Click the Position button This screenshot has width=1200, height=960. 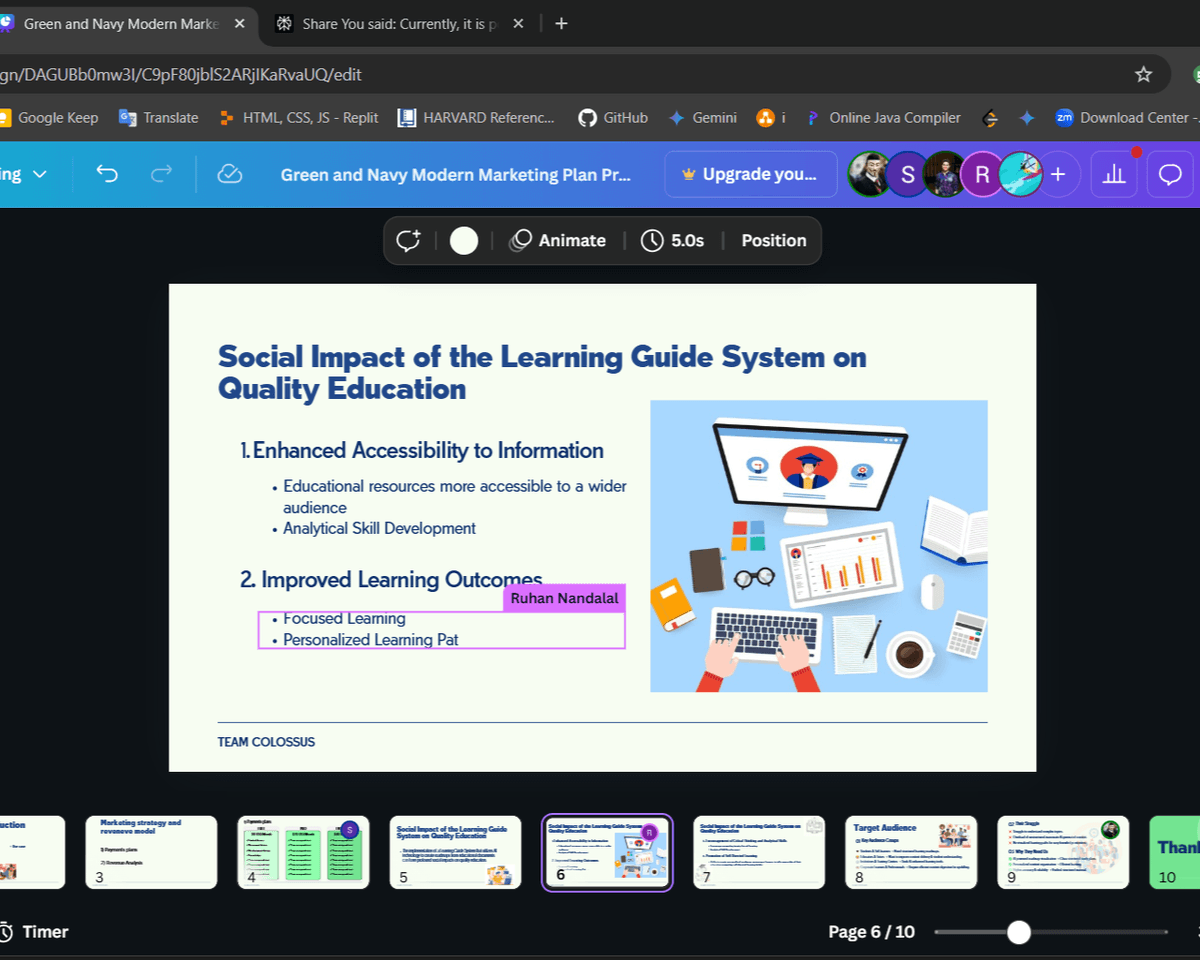pyautogui.click(x=773, y=241)
